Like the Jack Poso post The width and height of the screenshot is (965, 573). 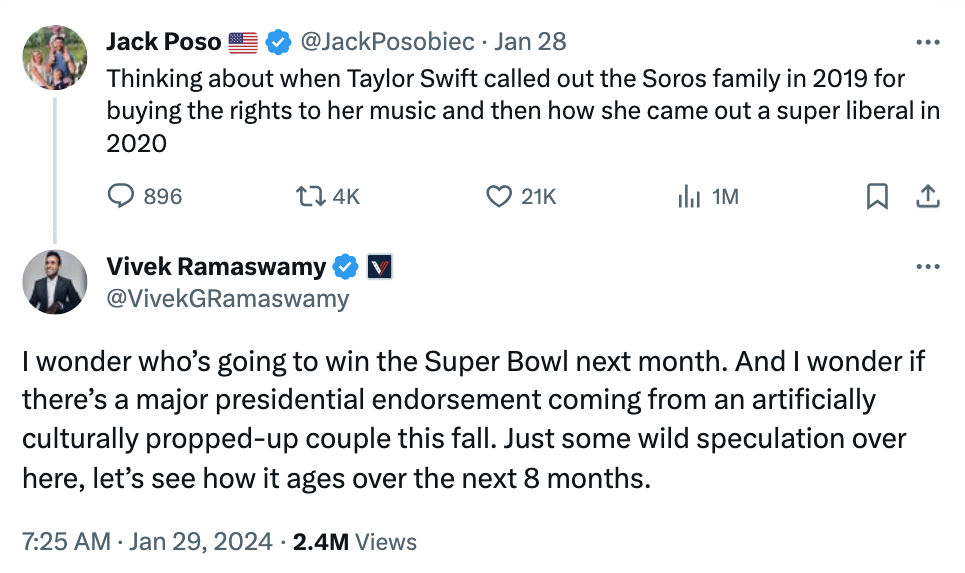click(x=499, y=197)
